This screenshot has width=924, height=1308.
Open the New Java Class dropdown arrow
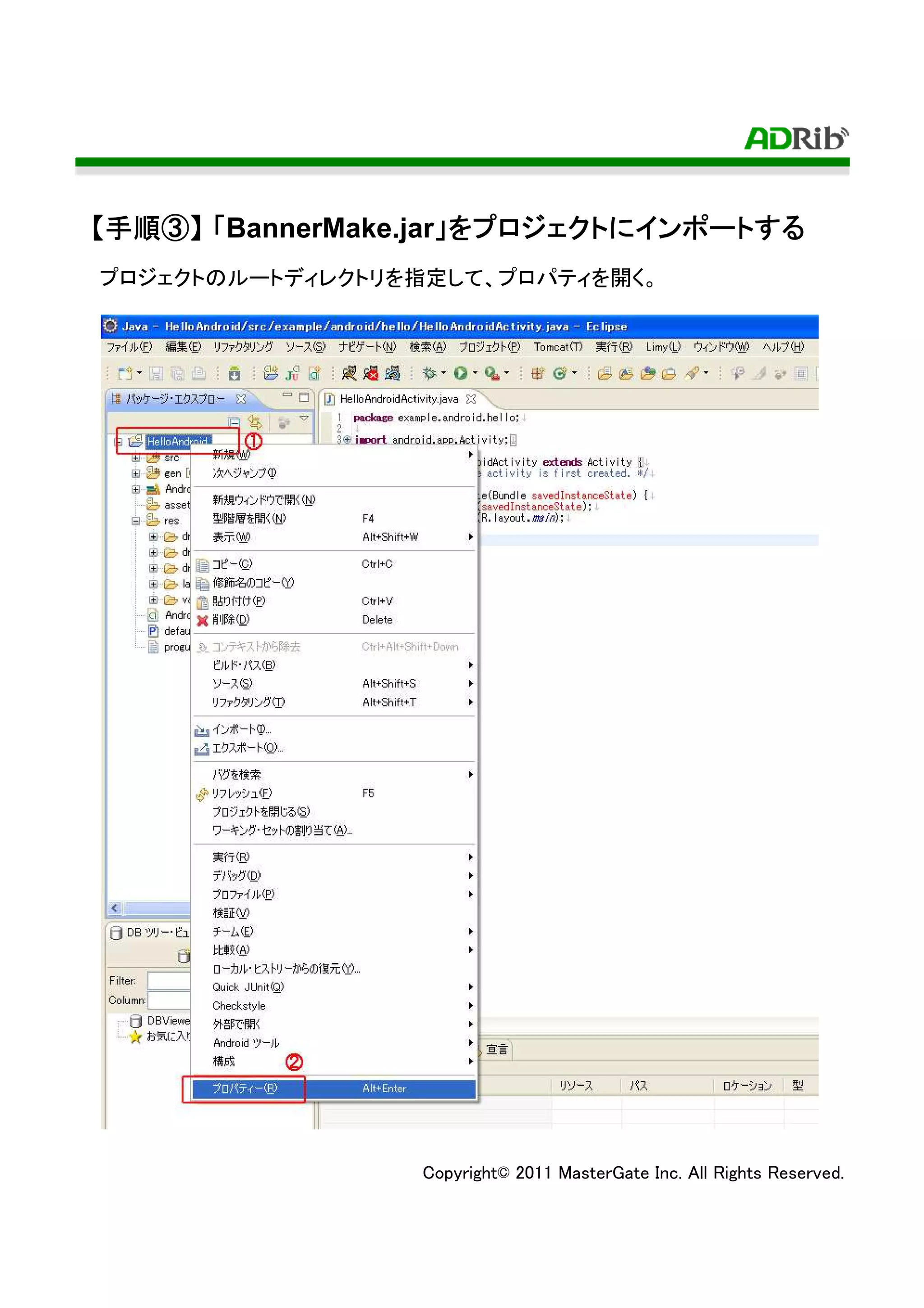click(574, 373)
